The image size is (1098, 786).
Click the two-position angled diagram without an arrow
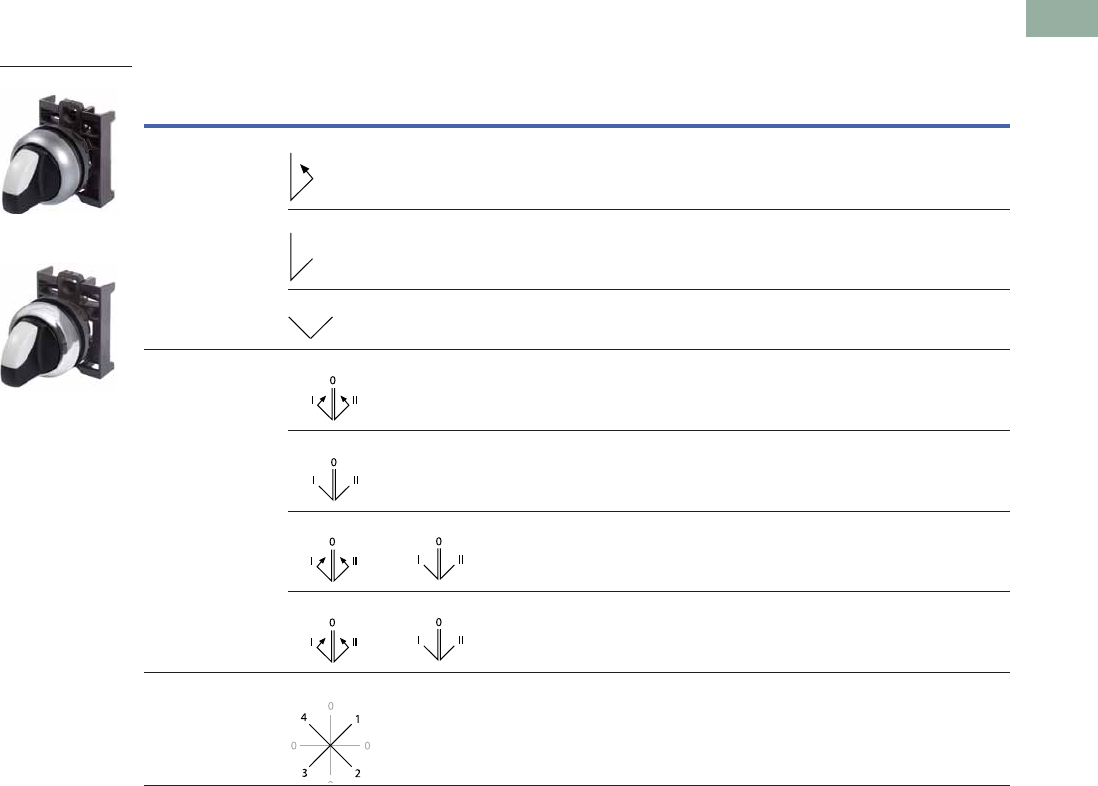coord(300,256)
